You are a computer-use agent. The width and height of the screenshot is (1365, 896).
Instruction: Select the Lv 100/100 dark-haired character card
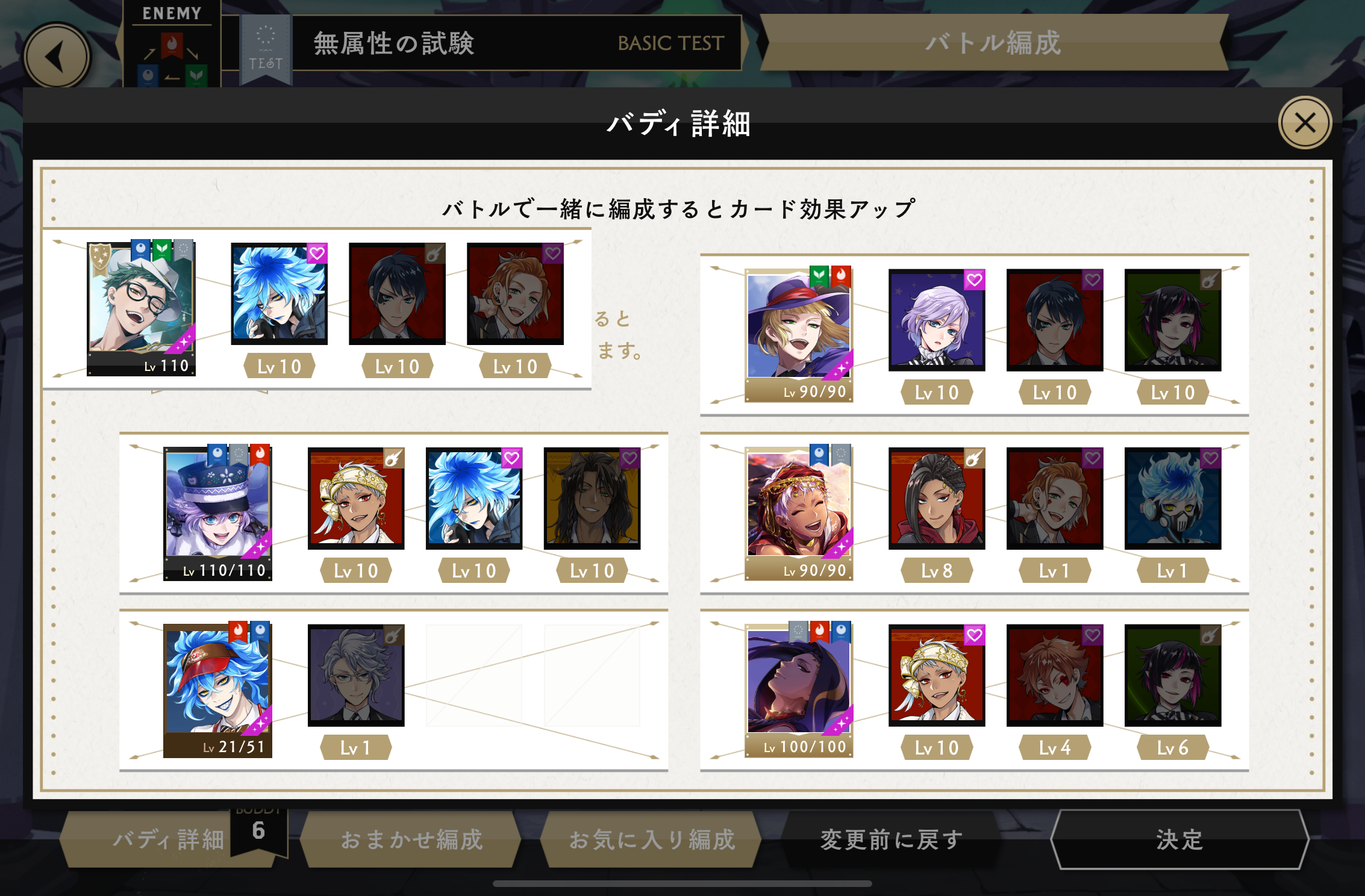click(x=799, y=690)
